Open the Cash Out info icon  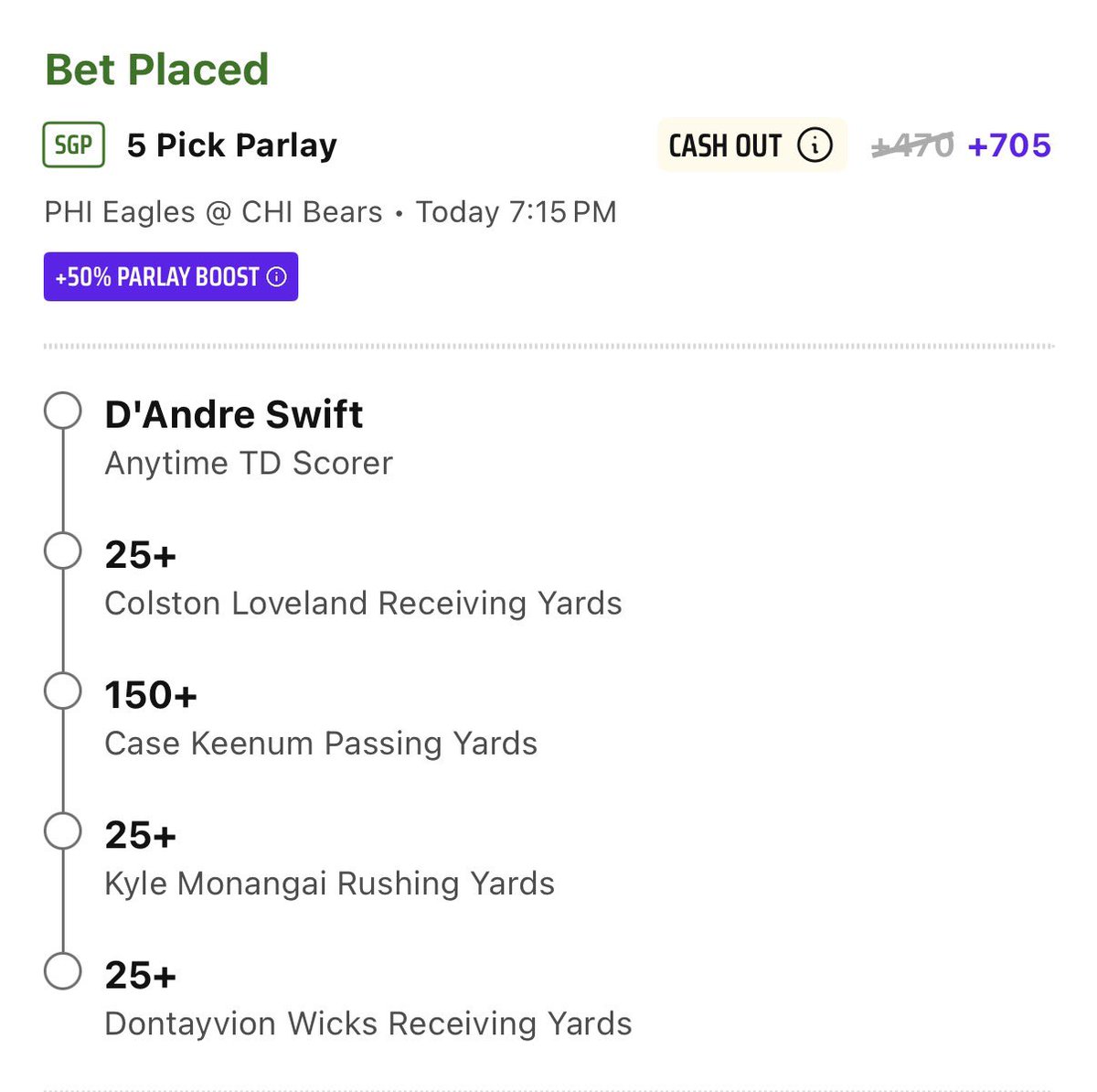815,145
